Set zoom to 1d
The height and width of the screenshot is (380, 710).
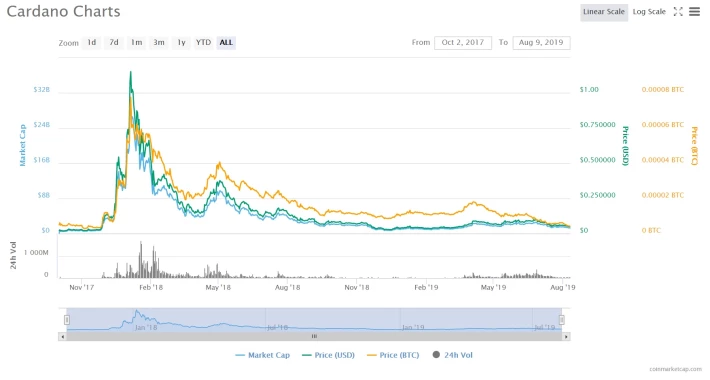(x=91, y=43)
